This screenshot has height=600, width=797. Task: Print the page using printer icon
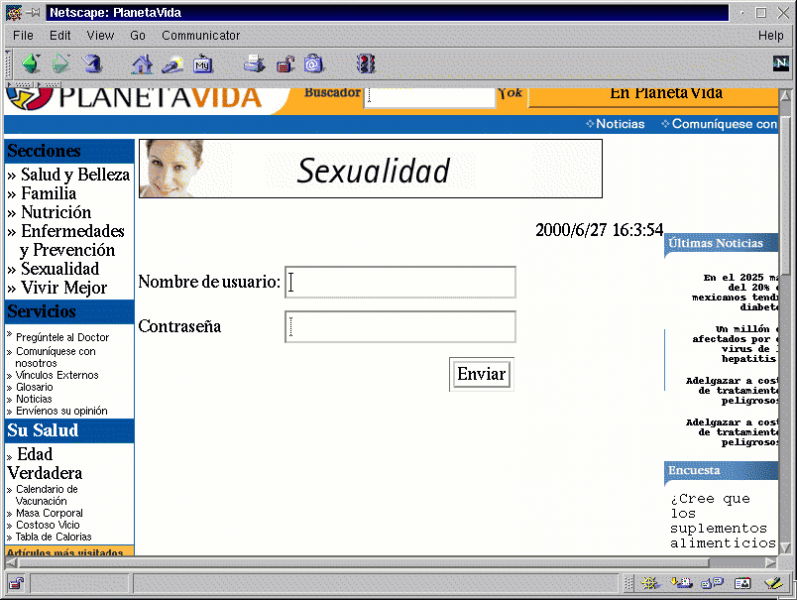coord(254,64)
